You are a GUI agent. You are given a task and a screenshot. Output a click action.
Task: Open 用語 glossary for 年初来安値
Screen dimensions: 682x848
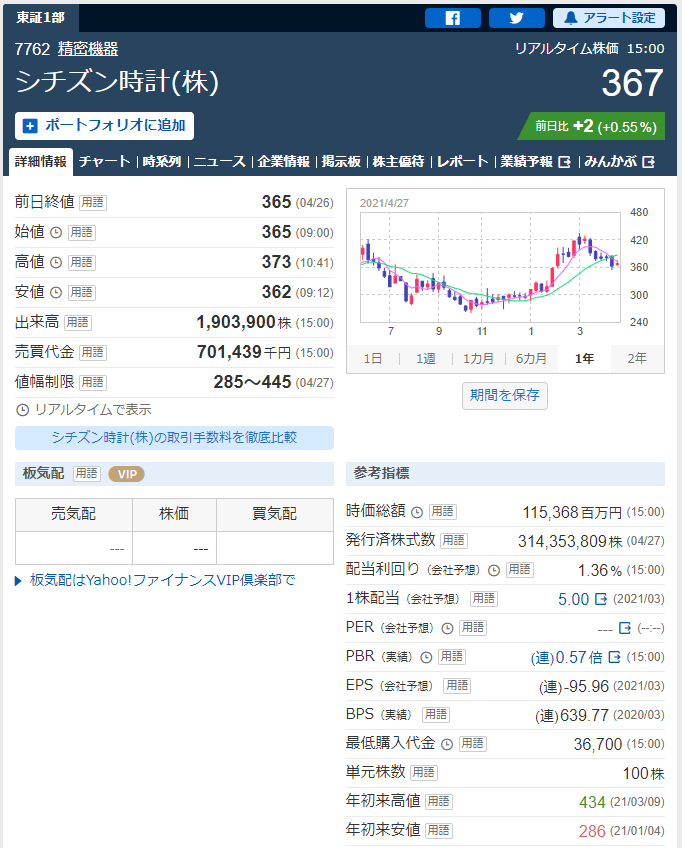pyautogui.click(x=439, y=831)
